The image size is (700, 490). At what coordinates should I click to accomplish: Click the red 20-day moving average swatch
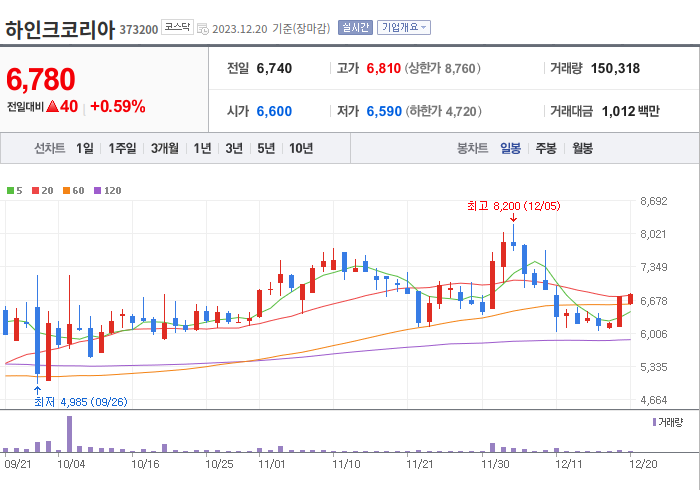(x=35, y=191)
